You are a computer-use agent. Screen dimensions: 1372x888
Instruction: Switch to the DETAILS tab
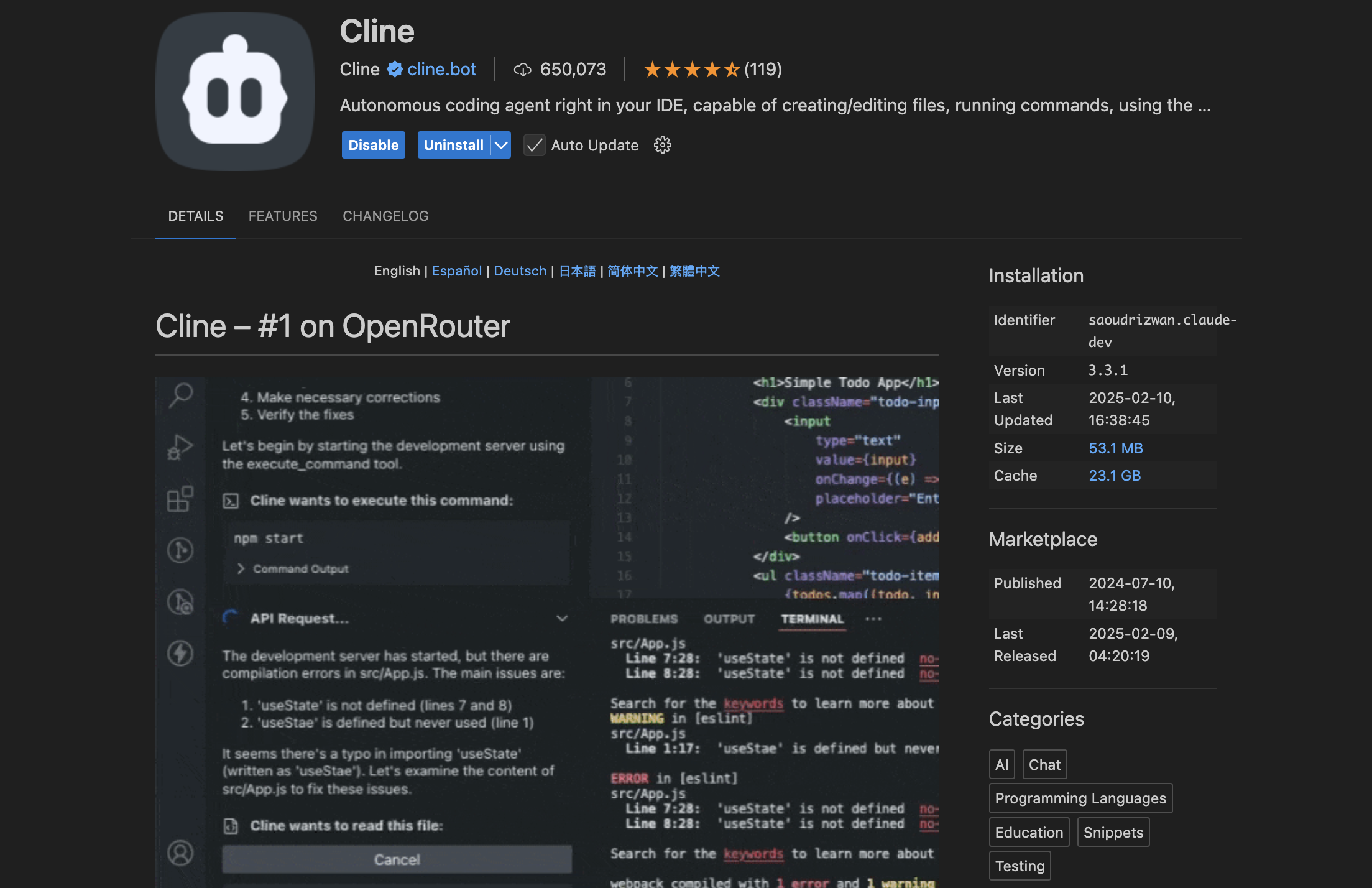pos(196,216)
